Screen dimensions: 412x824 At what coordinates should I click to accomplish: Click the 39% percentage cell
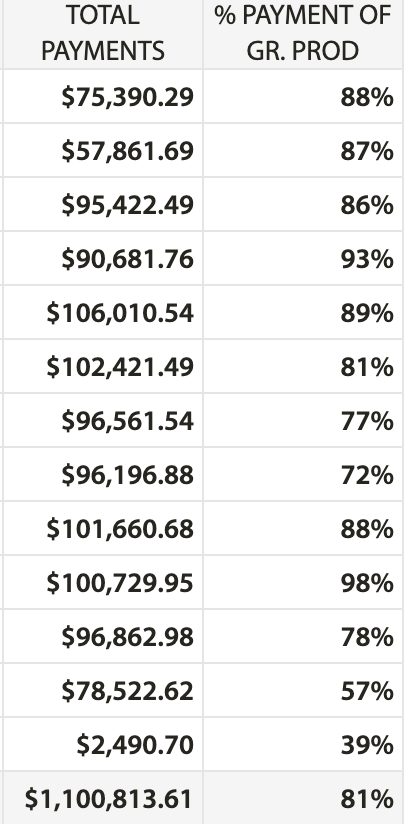click(x=303, y=745)
